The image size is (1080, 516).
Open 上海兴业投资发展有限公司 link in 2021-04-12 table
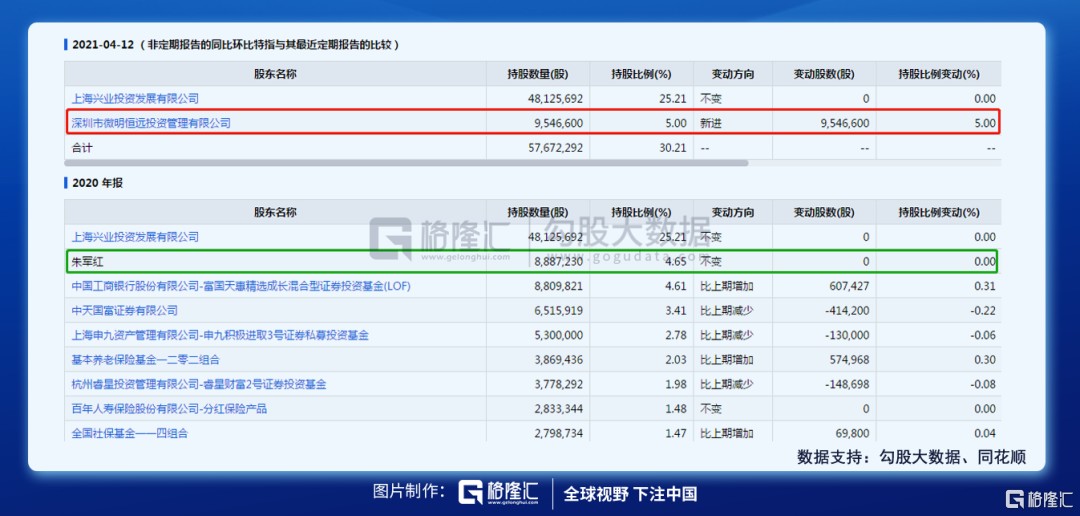pos(135,98)
